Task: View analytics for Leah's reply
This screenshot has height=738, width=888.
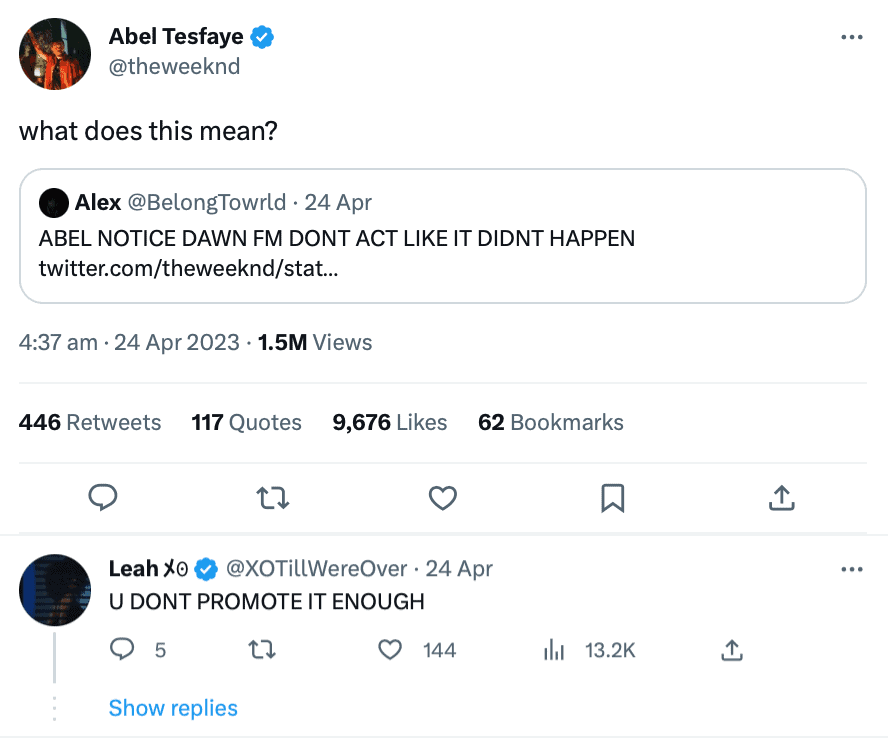Action: 554,651
